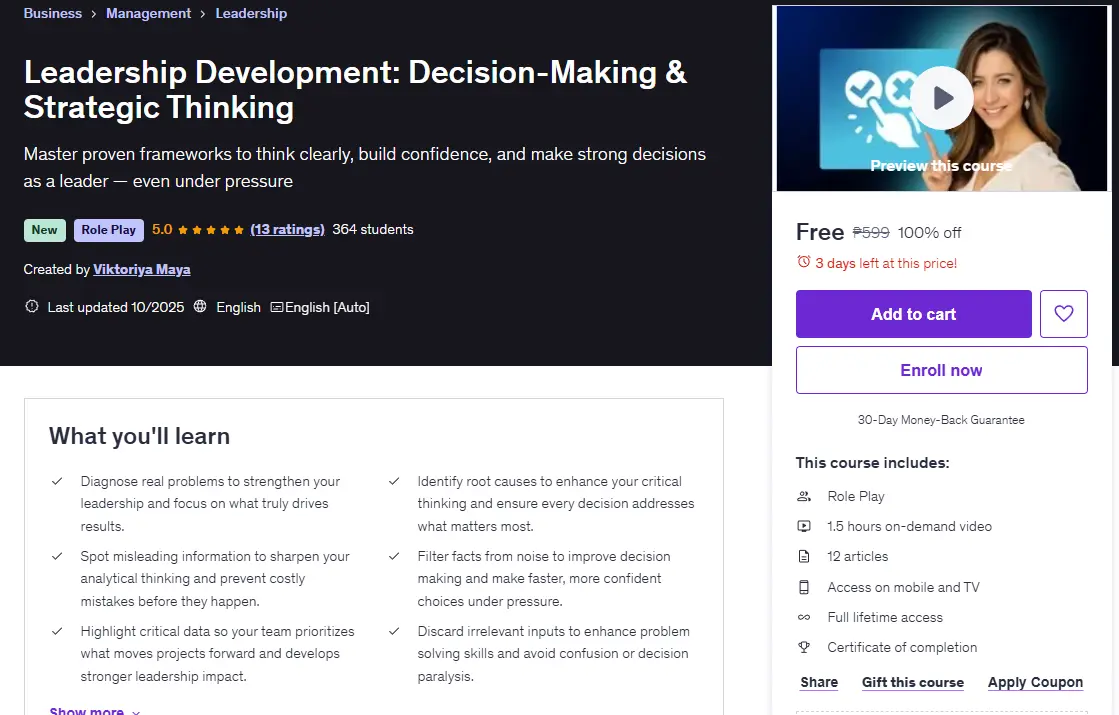Click checkmark beside Filter facts from noise
Viewport: 1119px width, 715px height.
[x=394, y=556]
